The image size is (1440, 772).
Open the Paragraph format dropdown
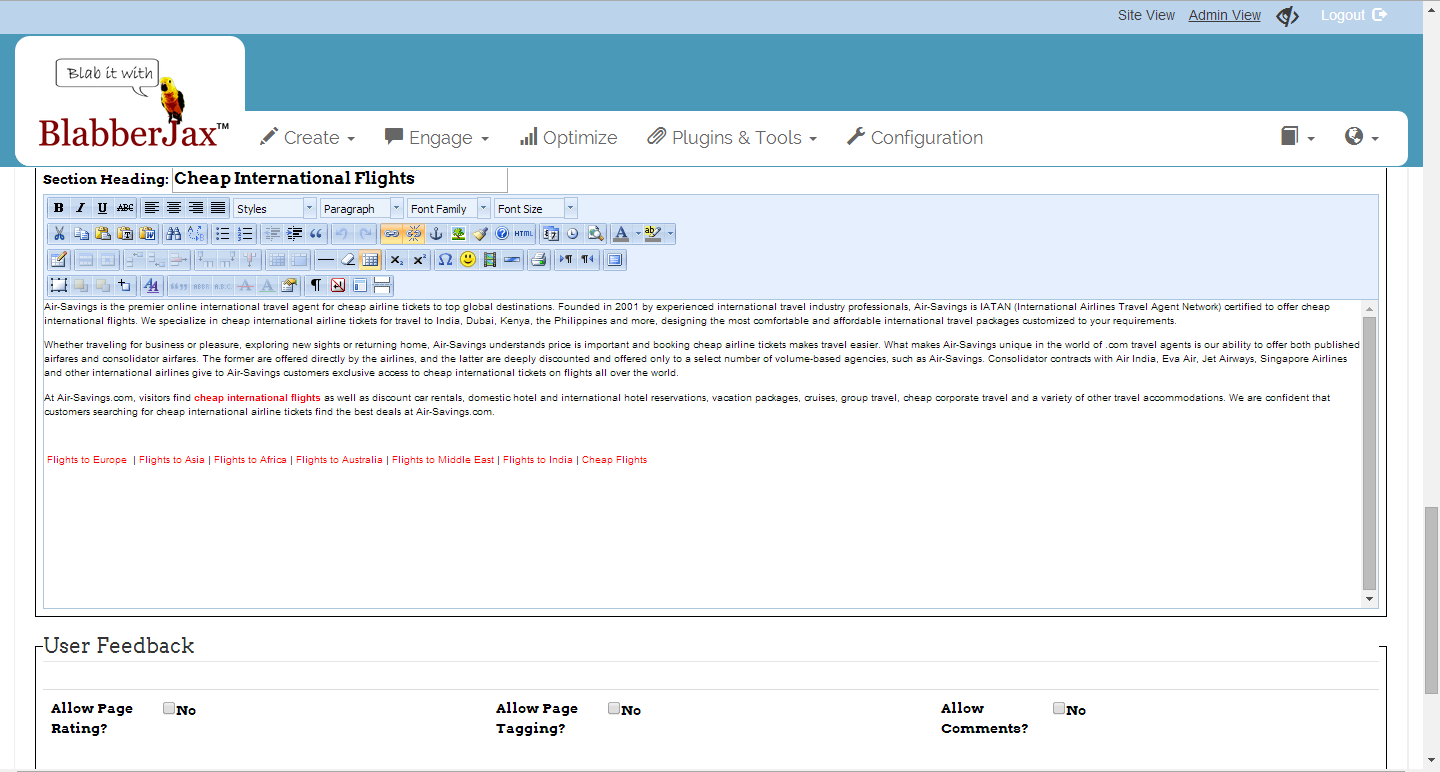(362, 208)
